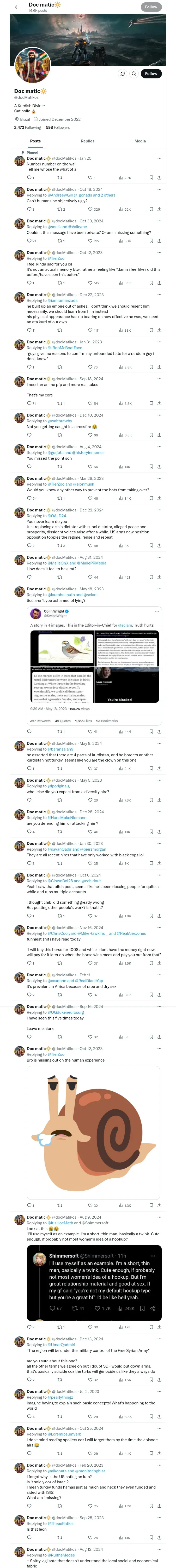Open more menu on embedded Colin Wright tweet
The width and height of the screenshot is (176, 1568).
[157, 612]
